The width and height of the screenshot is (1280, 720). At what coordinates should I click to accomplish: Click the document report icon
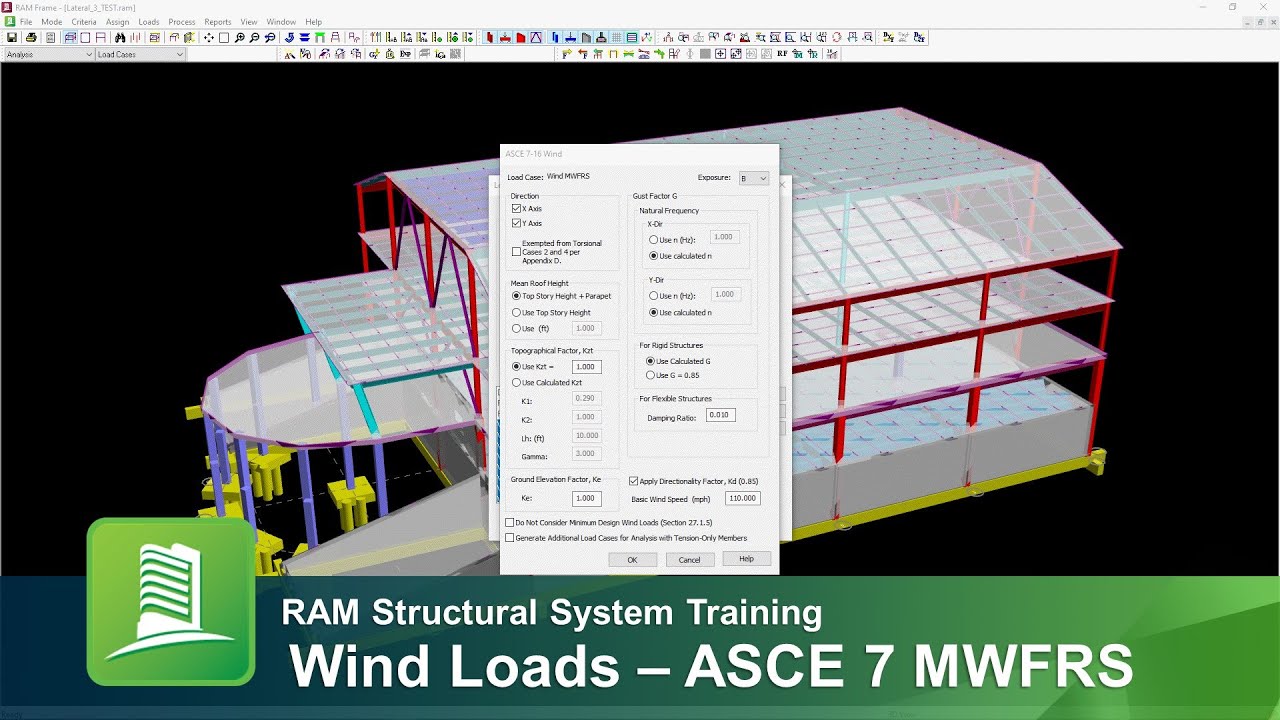point(50,38)
